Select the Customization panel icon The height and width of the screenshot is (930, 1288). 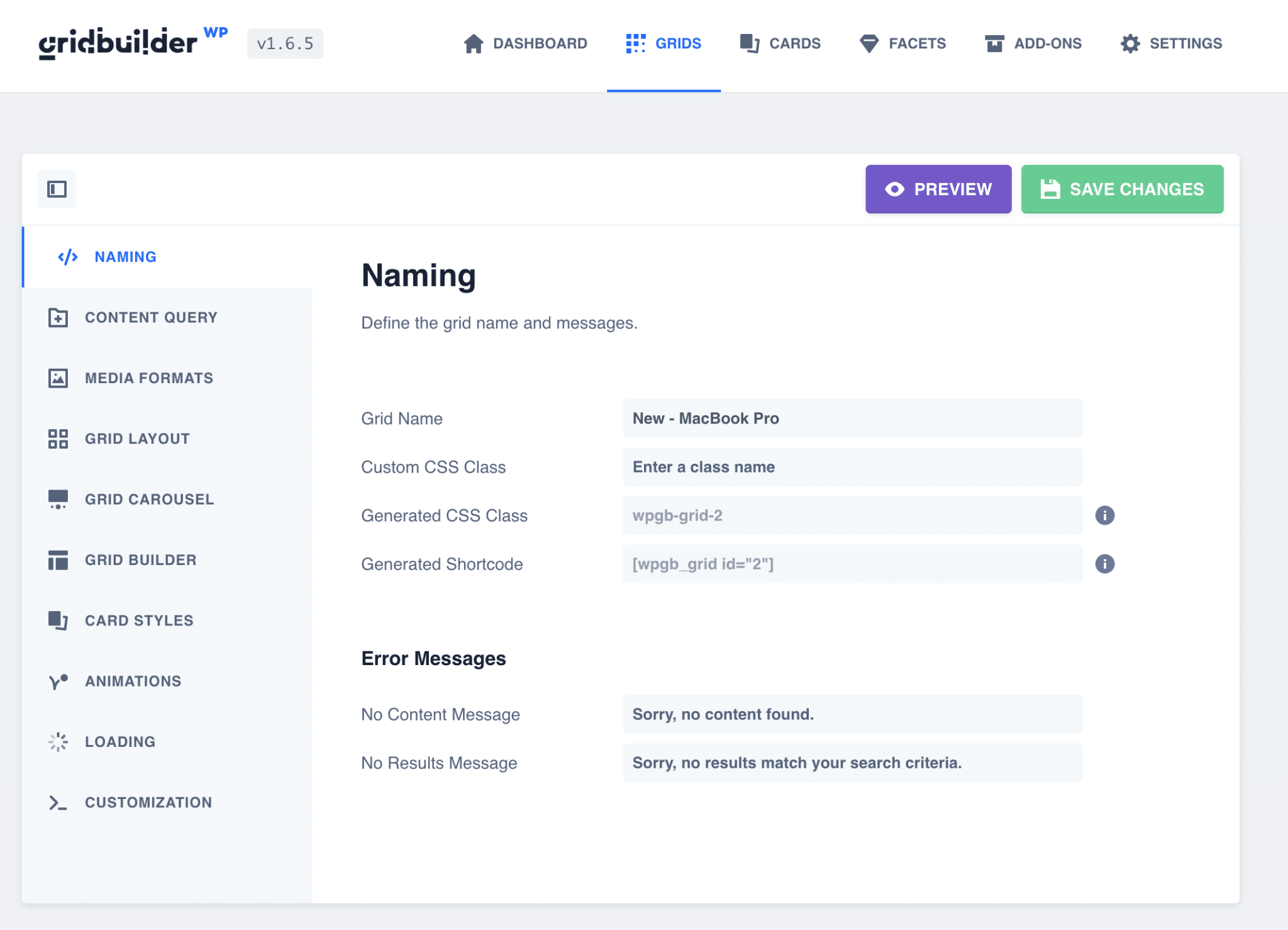58,802
